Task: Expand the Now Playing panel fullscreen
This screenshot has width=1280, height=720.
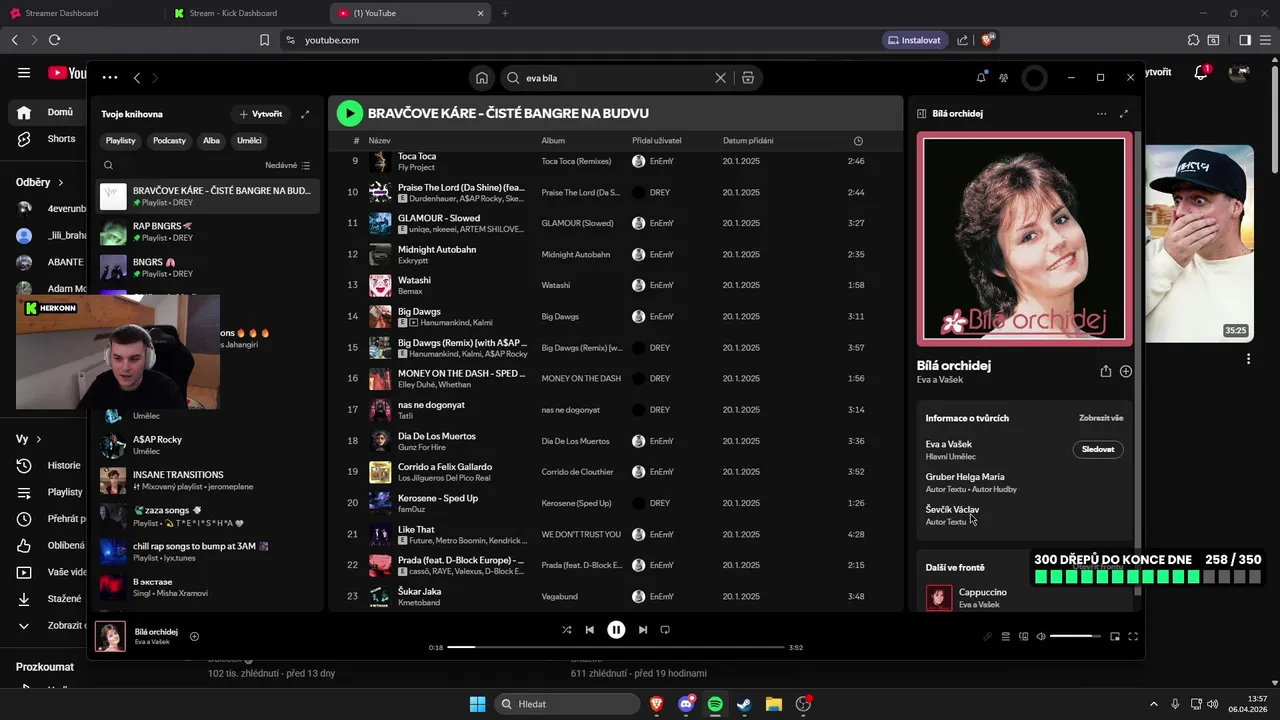Action: 1124,114
